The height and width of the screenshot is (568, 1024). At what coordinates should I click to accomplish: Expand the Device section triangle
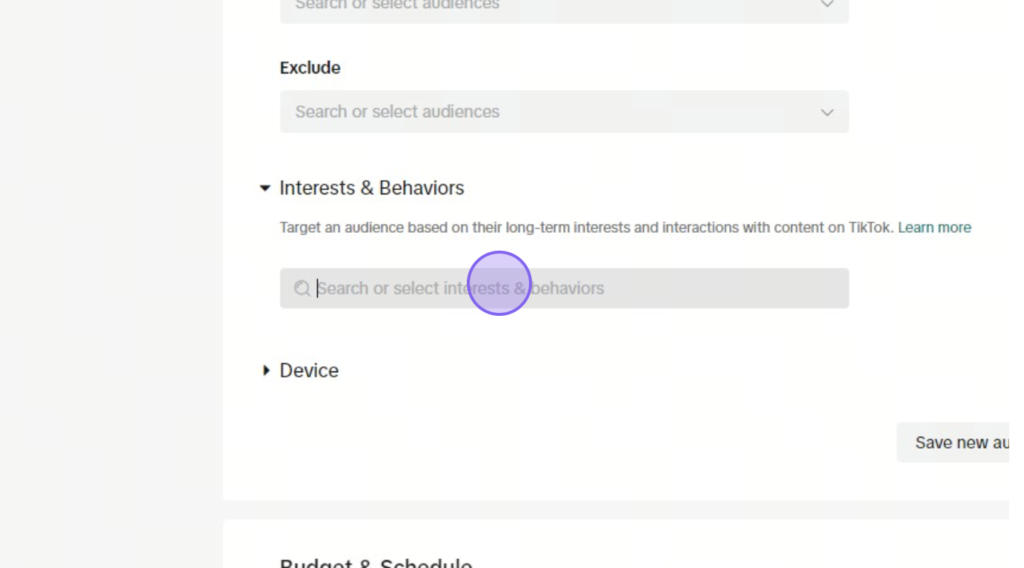click(x=266, y=370)
